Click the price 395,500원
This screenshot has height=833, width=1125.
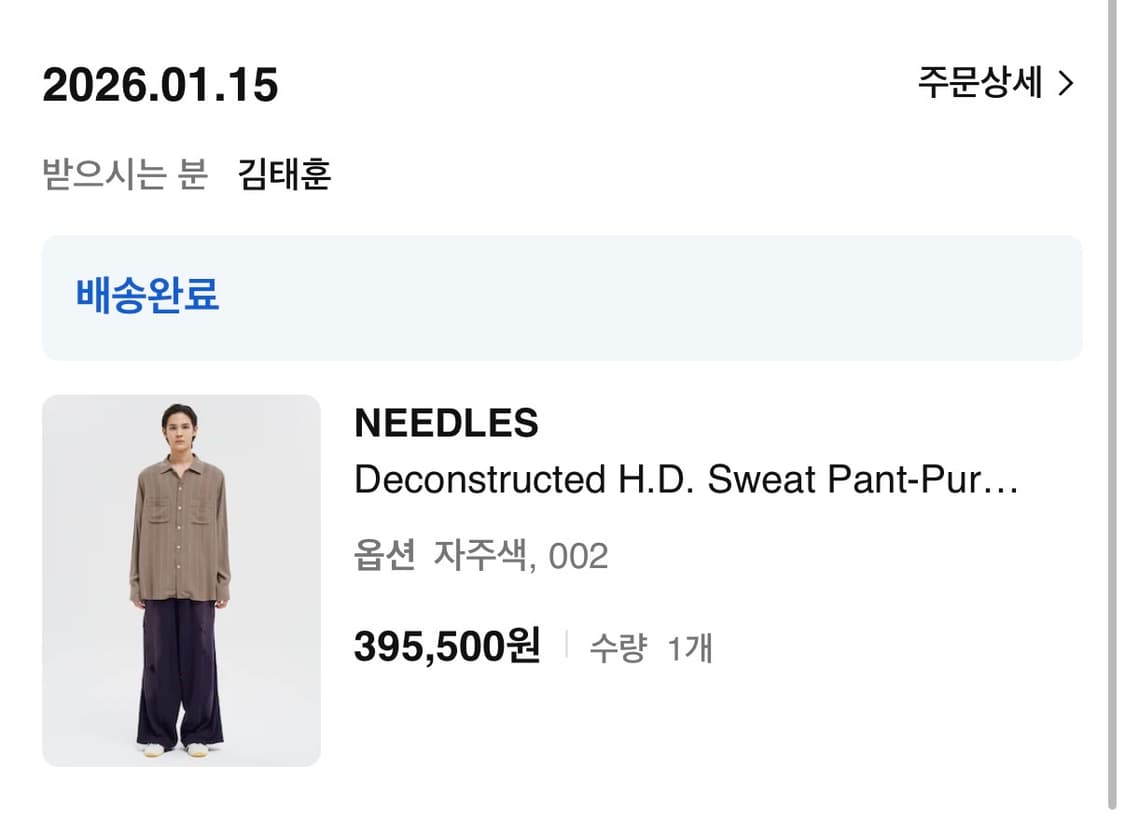(x=448, y=648)
